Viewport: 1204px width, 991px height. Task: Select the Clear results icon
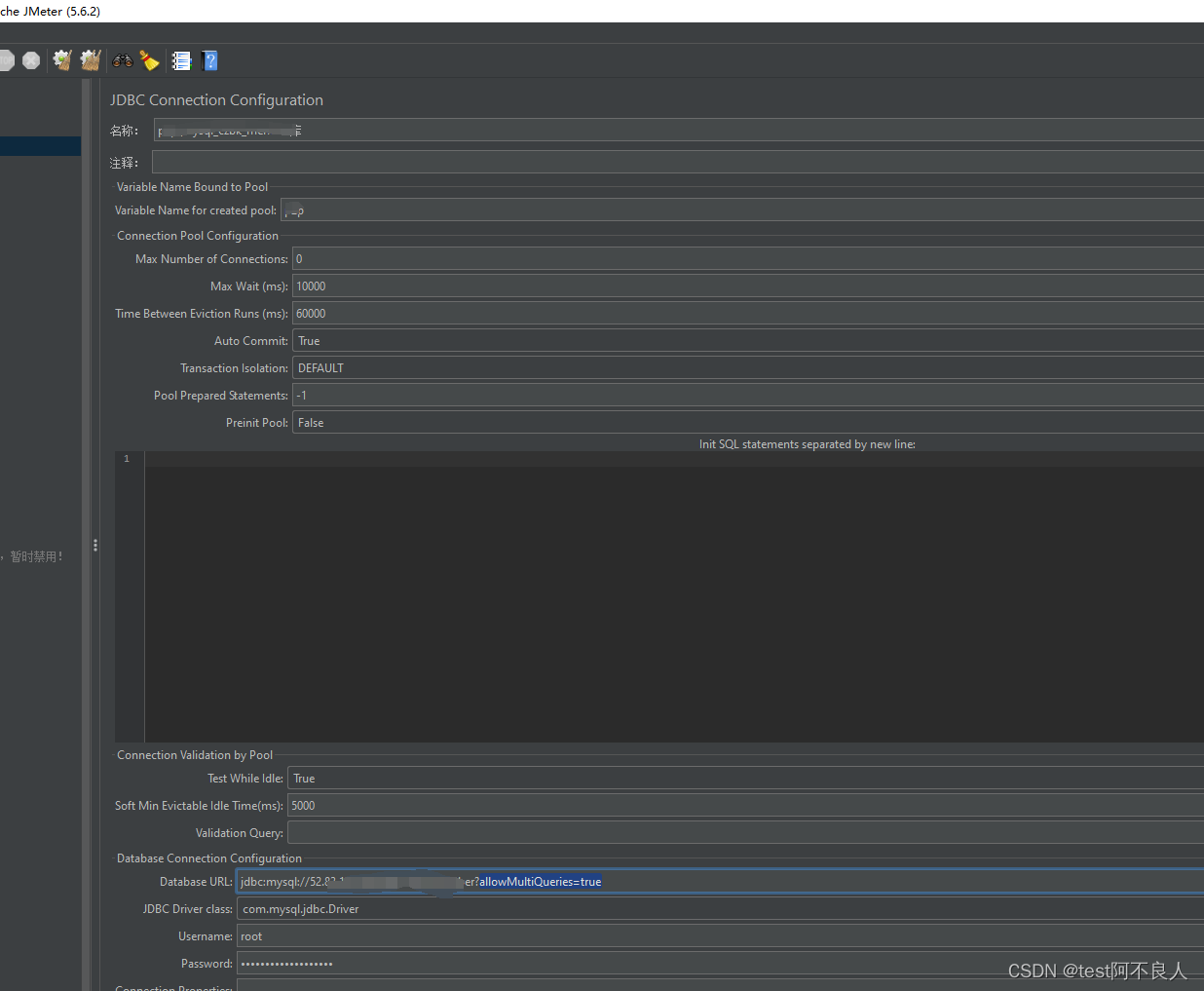click(61, 59)
